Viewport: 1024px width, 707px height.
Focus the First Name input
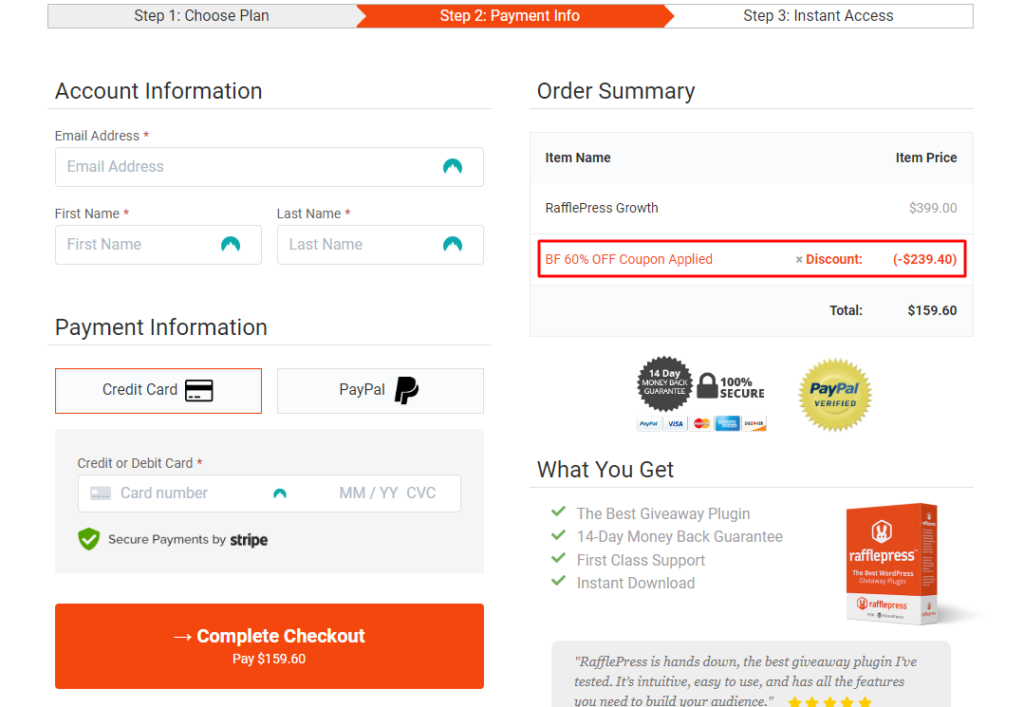pos(159,244)
